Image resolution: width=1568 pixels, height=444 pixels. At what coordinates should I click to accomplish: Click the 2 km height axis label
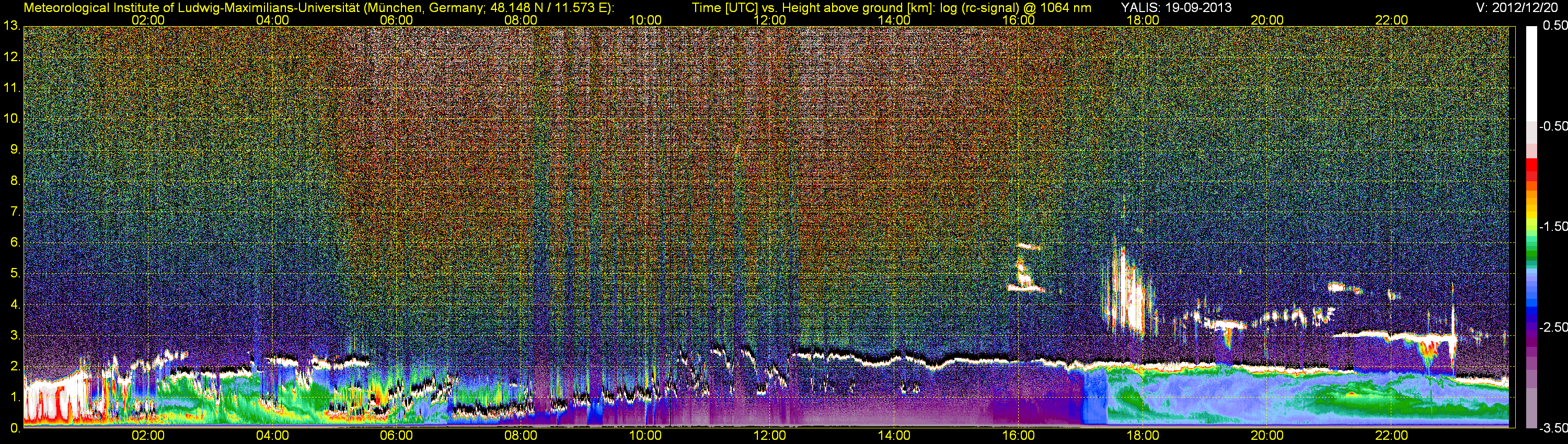tap(15, 367)
